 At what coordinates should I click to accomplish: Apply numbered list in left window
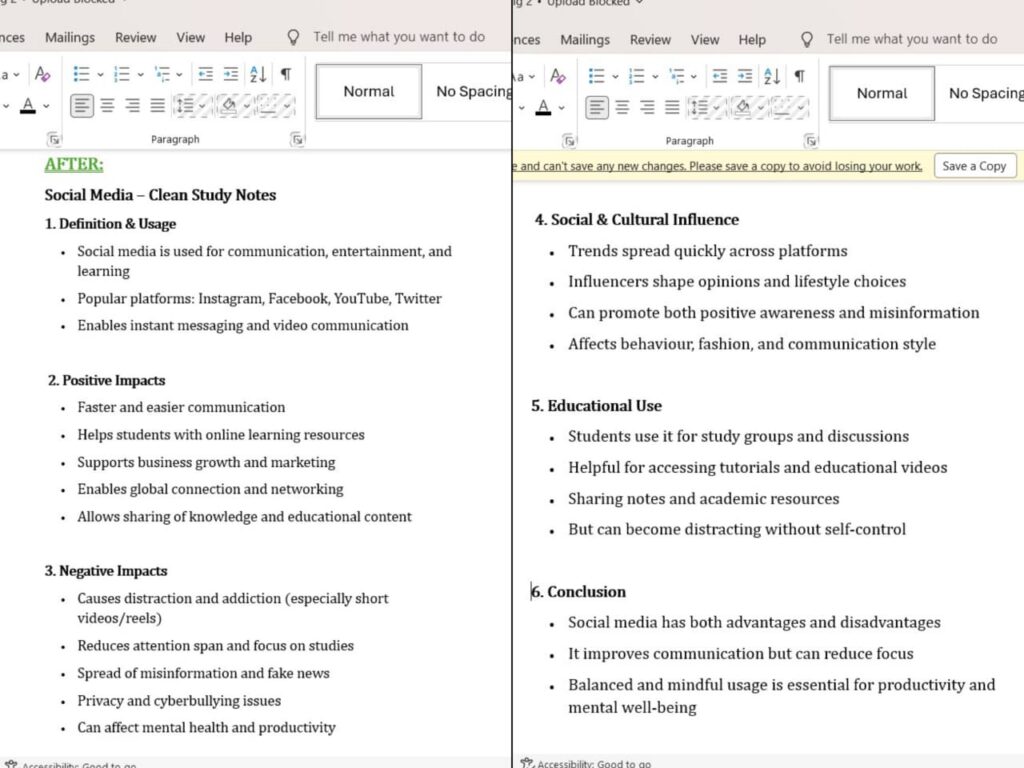click(x=121, y=74)
